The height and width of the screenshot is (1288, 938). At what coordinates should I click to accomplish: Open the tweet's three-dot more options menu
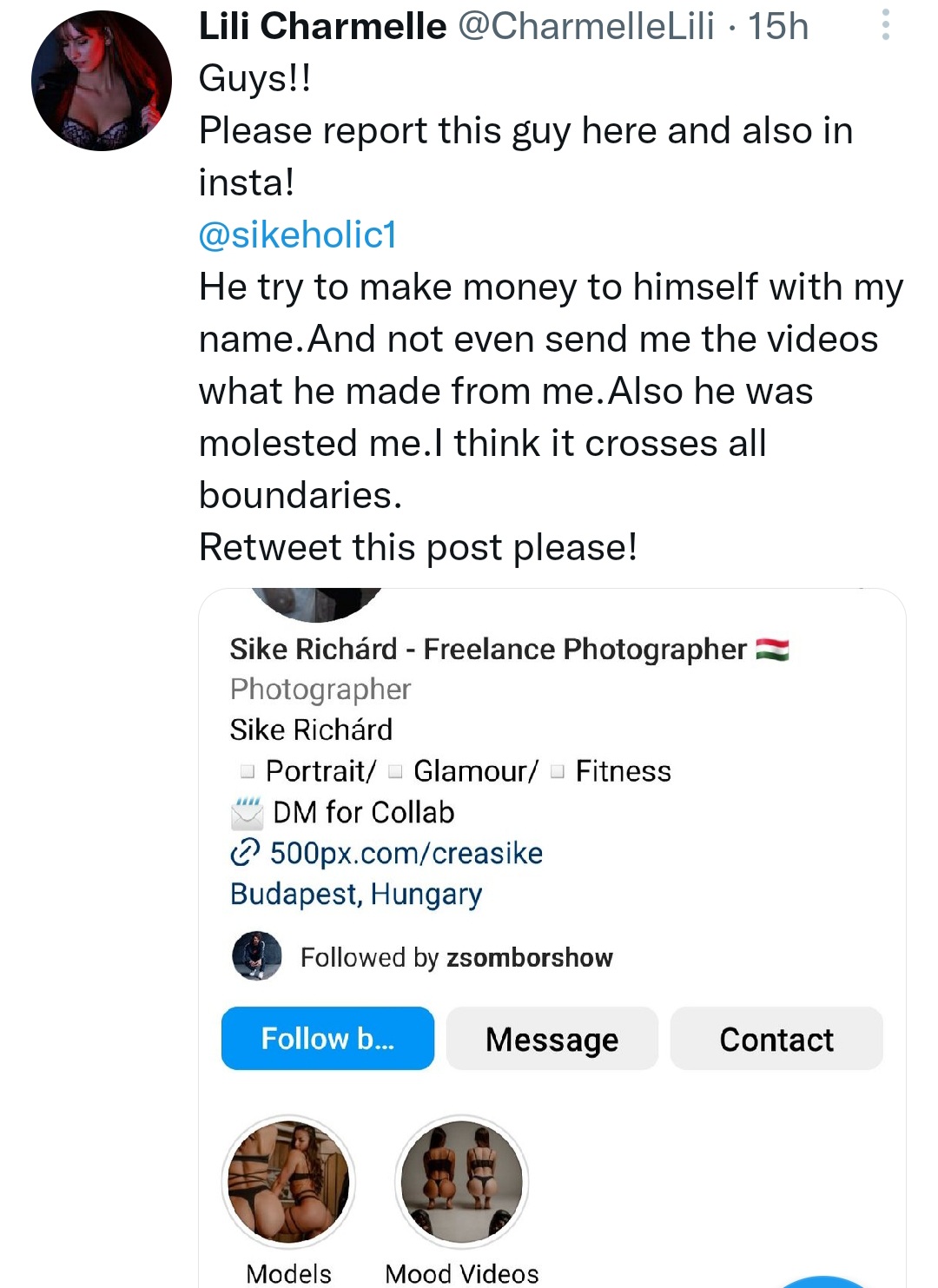tap(885, 25)
